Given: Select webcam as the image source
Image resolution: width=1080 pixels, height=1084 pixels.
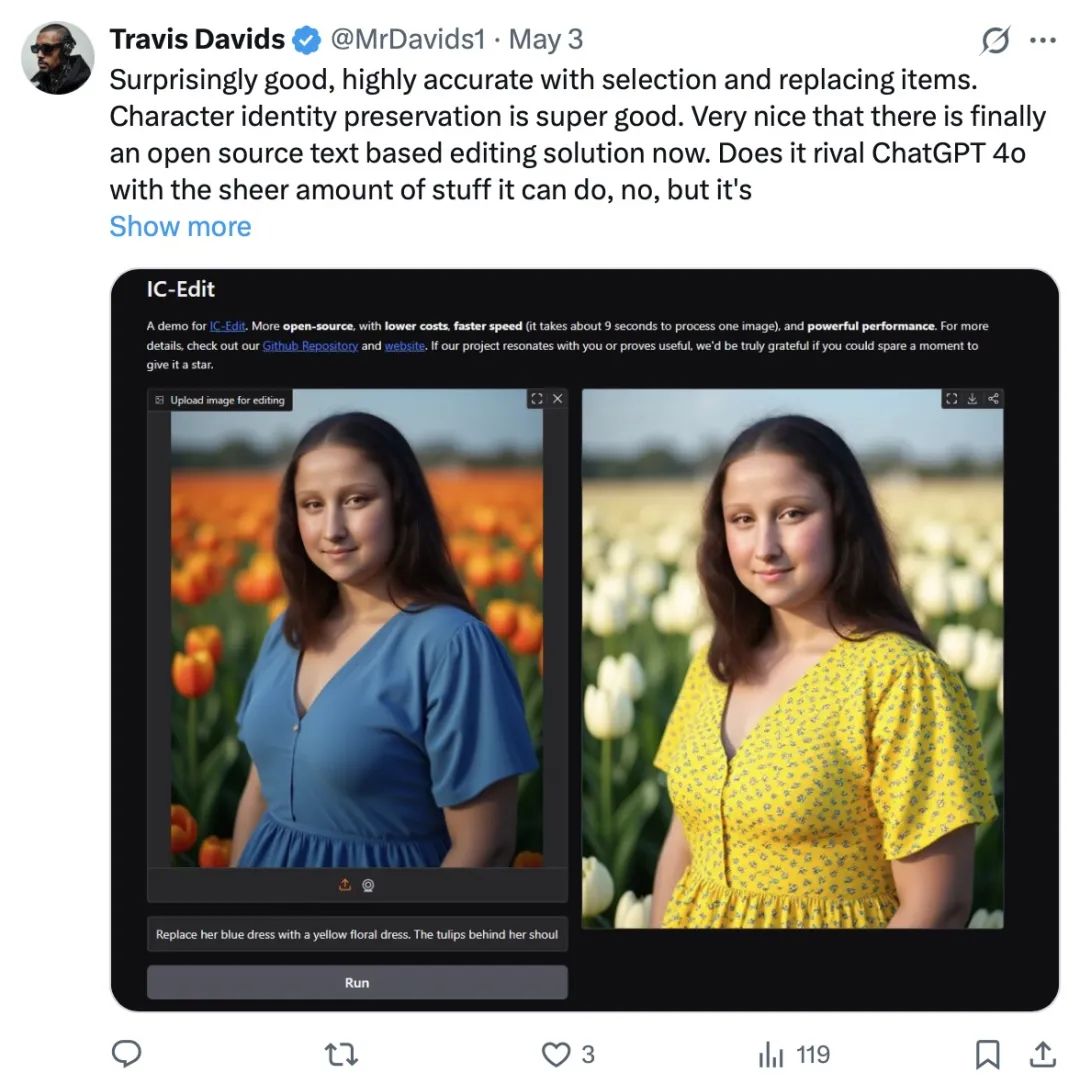Looking at the screenshot, I should tap(369, 885).
